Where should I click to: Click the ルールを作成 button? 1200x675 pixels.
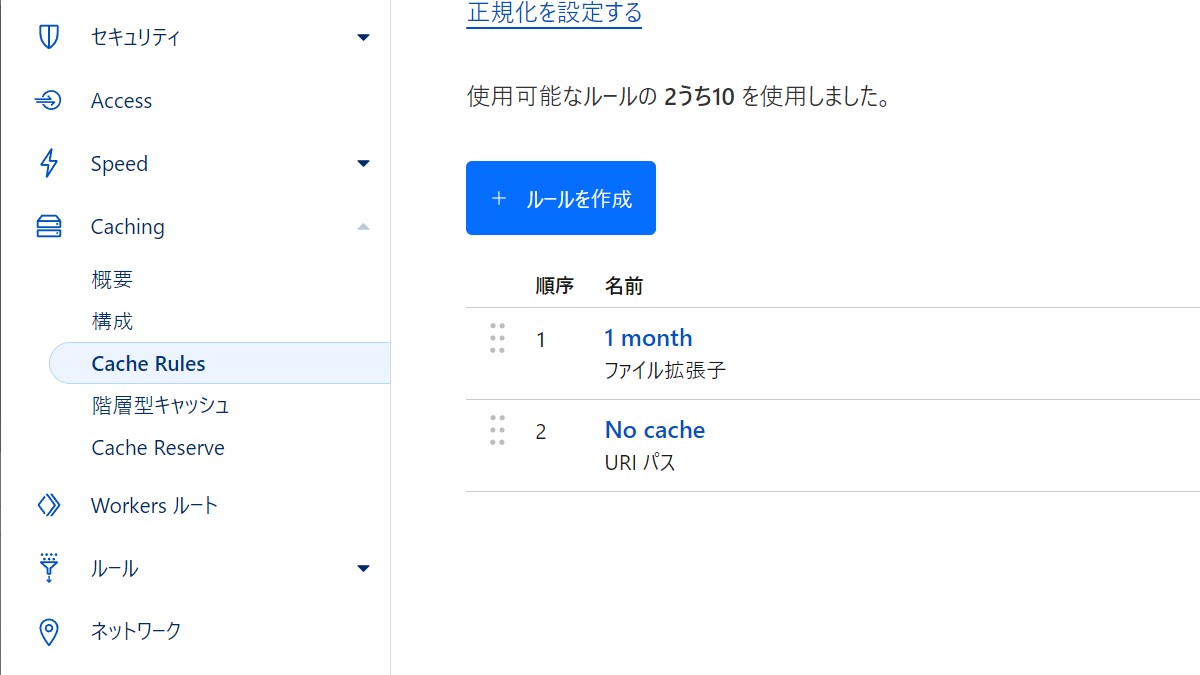pos(561,198)
